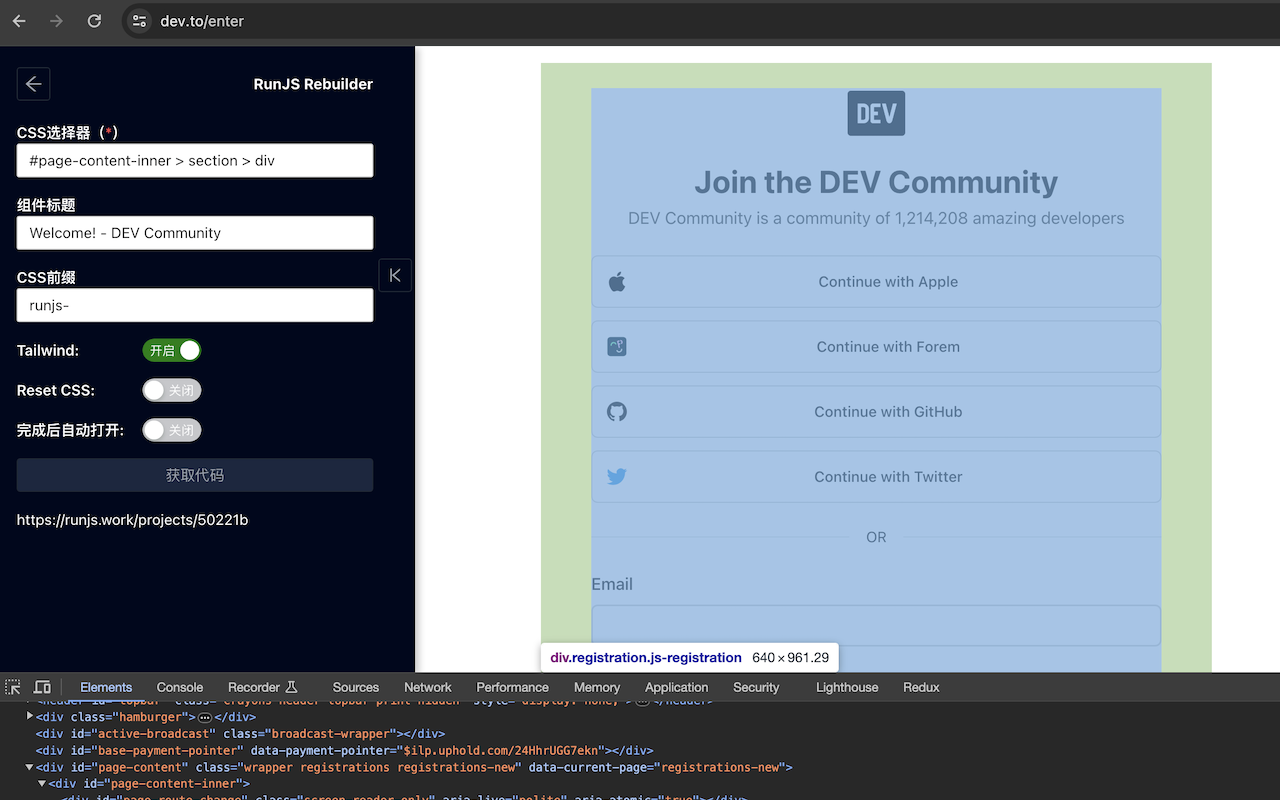
Task: Click the '1,214,208 amazing developers' subtitle text
Action: [x=1010, y=218]
